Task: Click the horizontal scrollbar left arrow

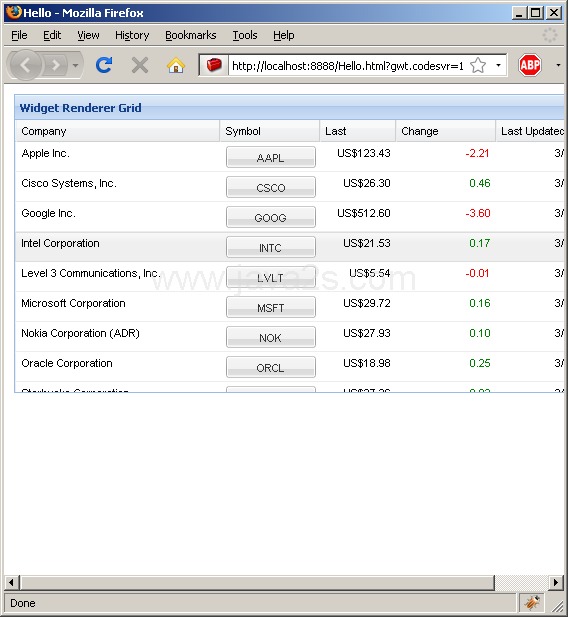Action: (x=11, y=582)
